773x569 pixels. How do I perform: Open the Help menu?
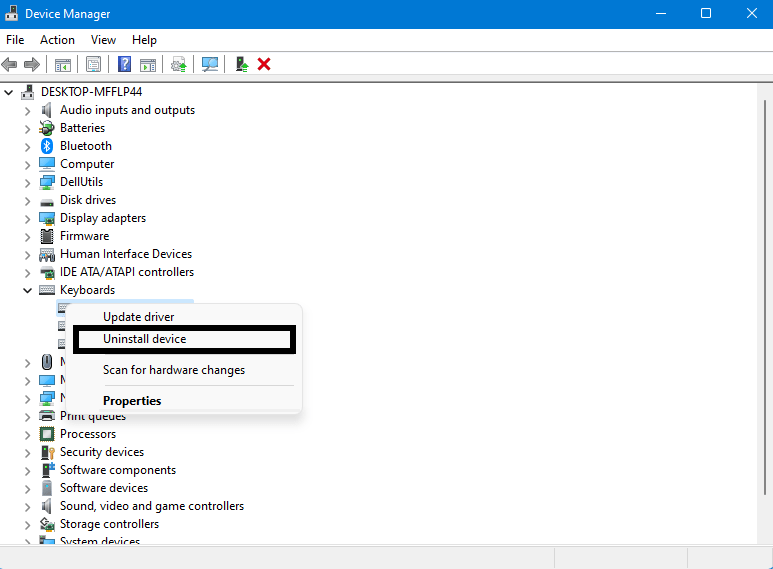point(144,40)
